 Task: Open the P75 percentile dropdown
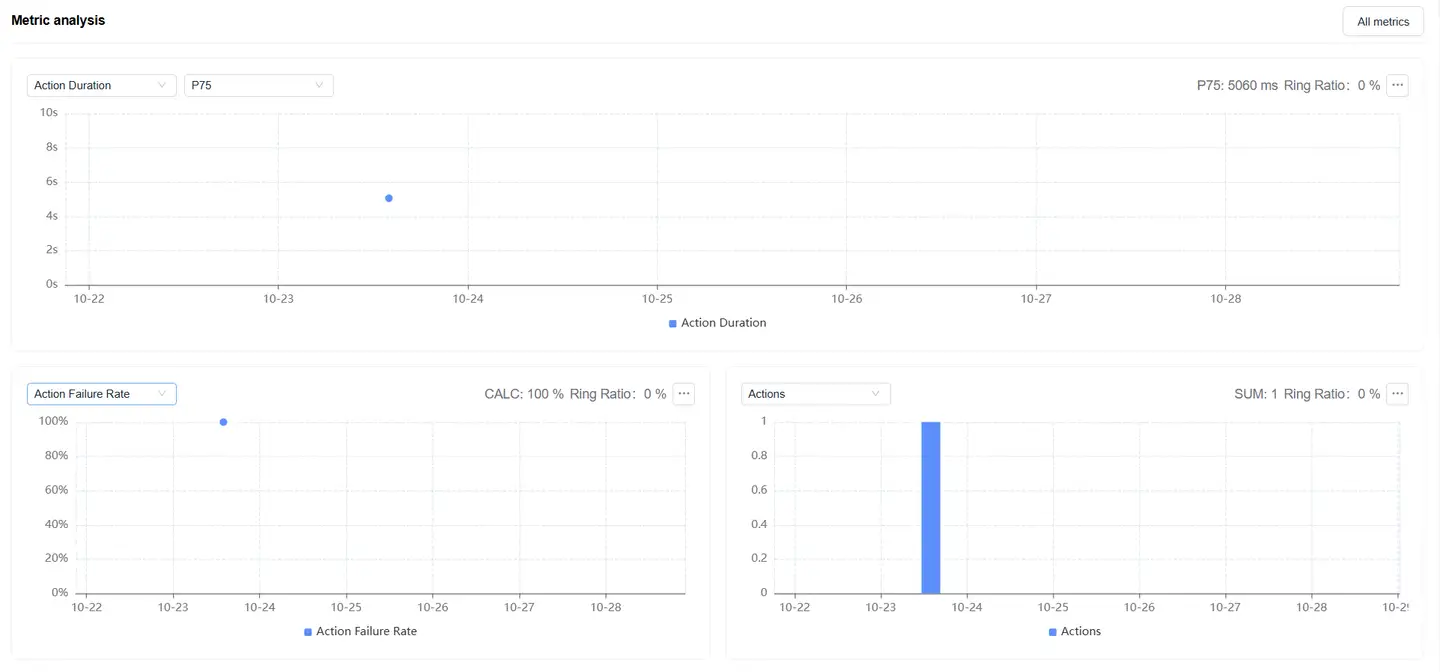tap(258, 85)
